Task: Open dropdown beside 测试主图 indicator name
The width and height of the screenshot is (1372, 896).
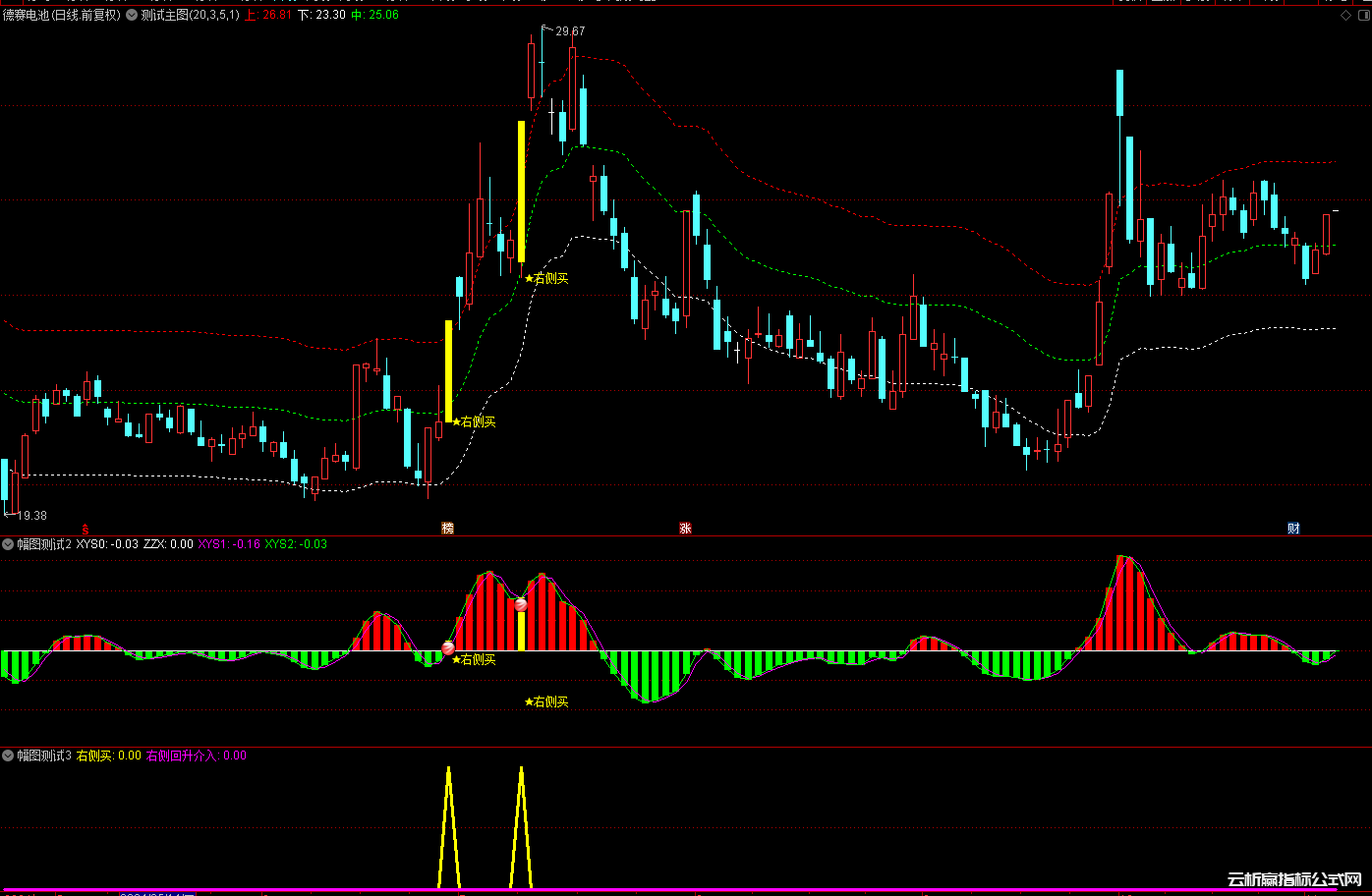Action: (132, 16)
